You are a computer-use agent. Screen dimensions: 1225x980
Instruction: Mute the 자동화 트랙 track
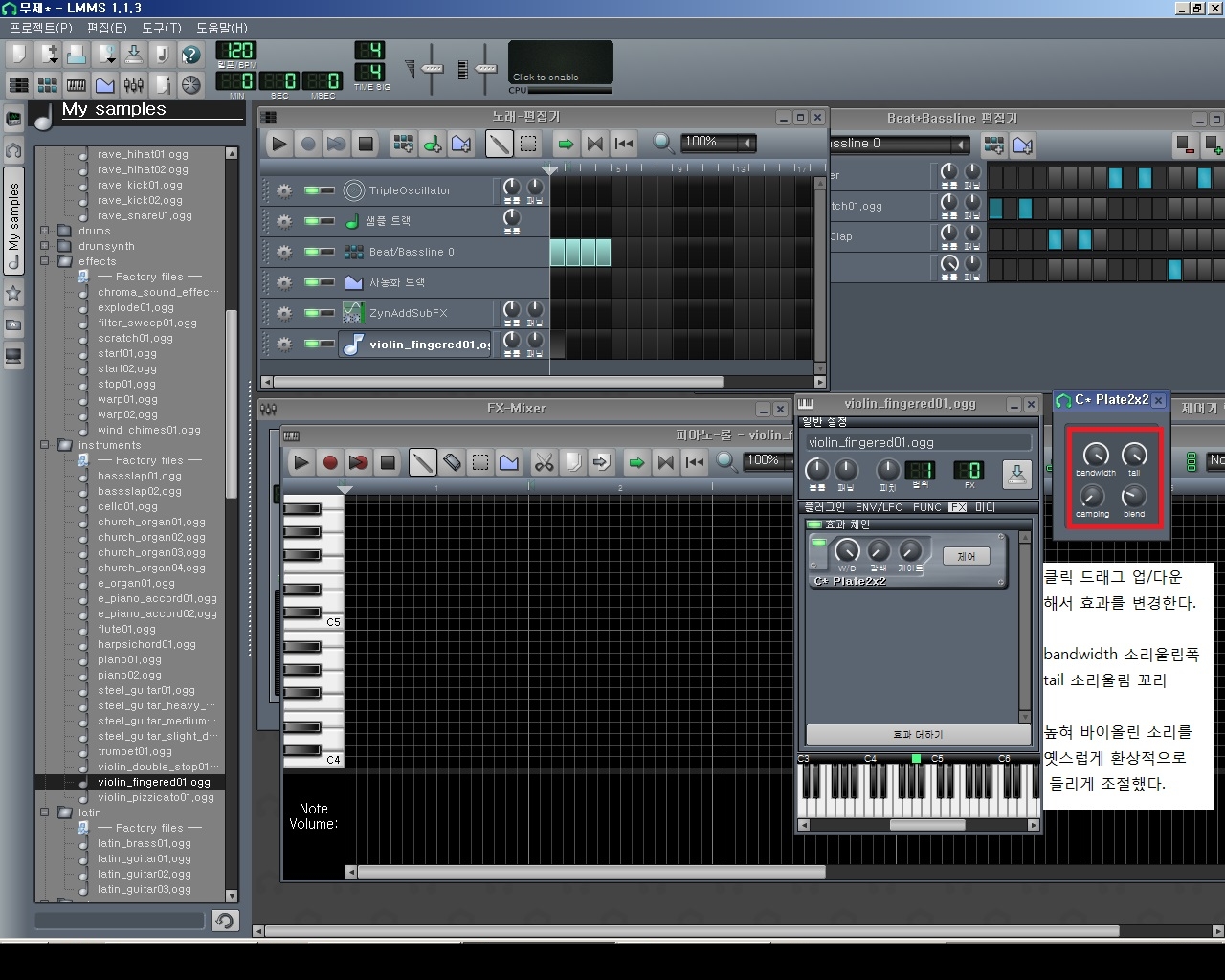(x=311, y=282)
